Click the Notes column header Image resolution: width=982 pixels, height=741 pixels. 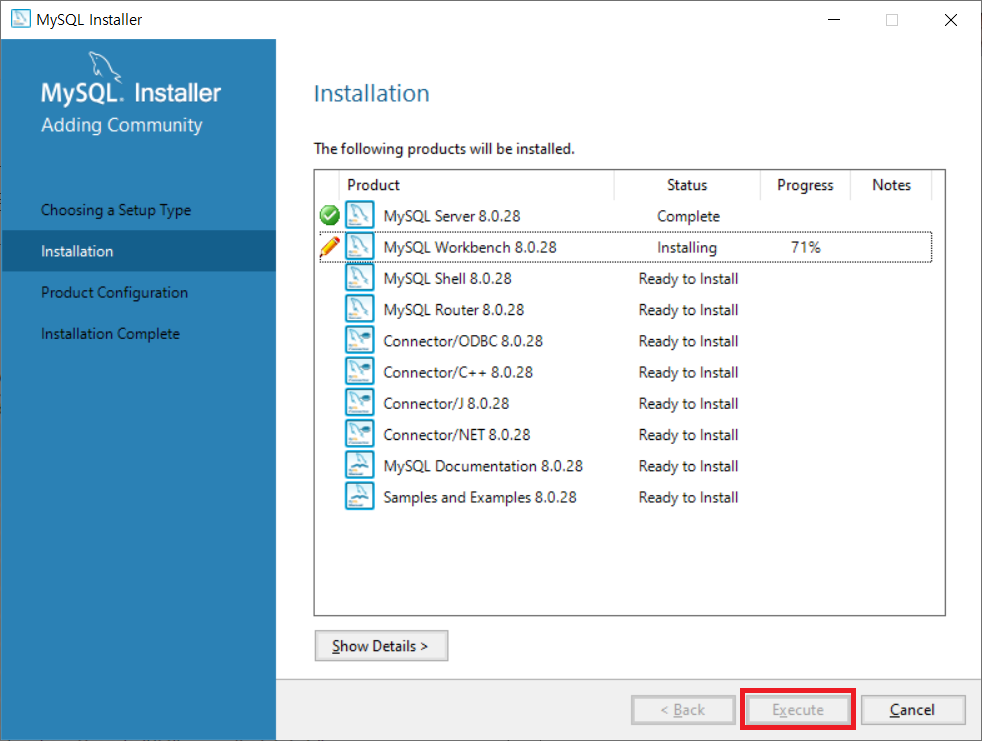pos(891,185)
